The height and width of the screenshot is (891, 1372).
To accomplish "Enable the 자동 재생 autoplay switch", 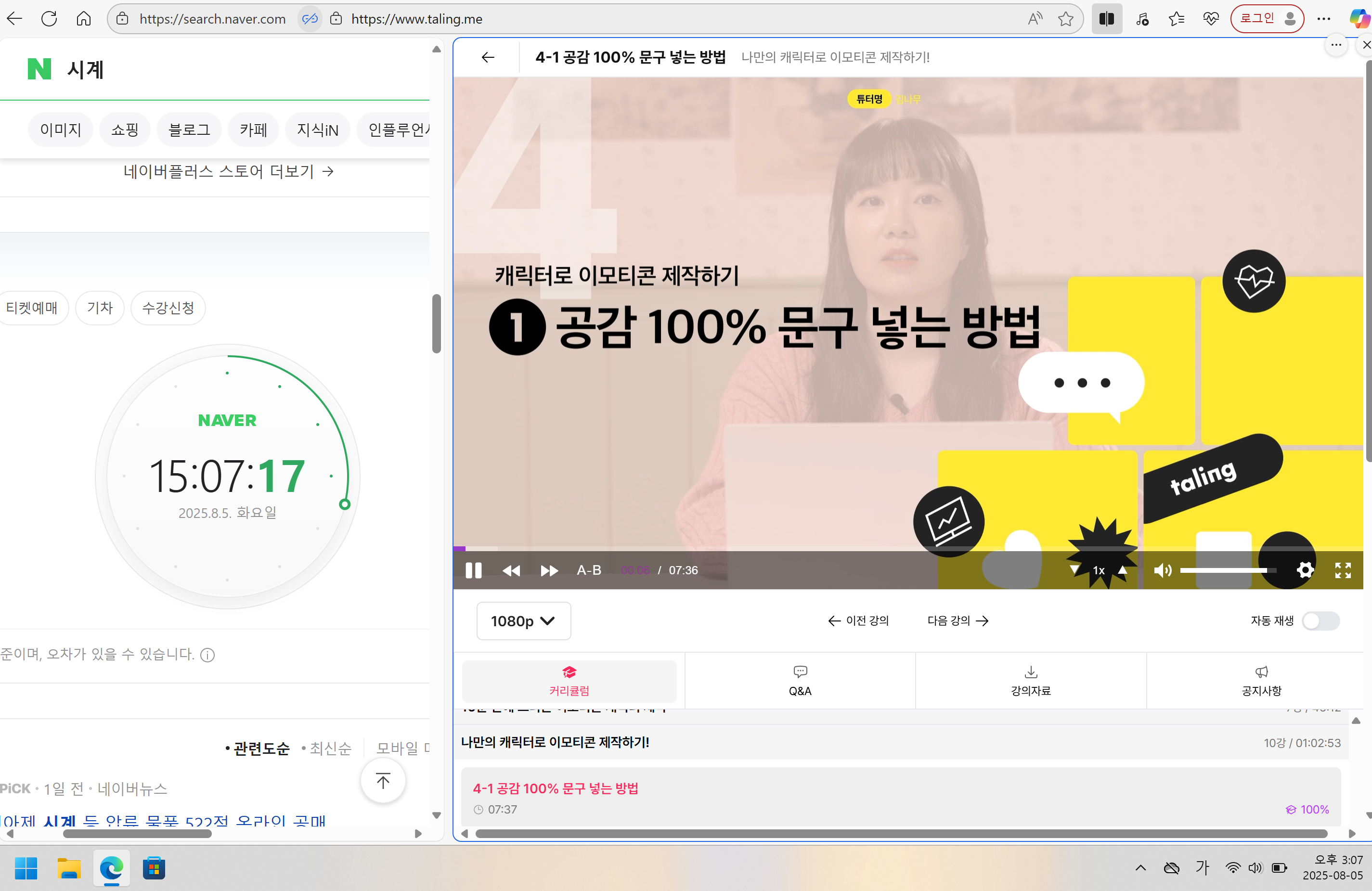I will (1320, 620).
